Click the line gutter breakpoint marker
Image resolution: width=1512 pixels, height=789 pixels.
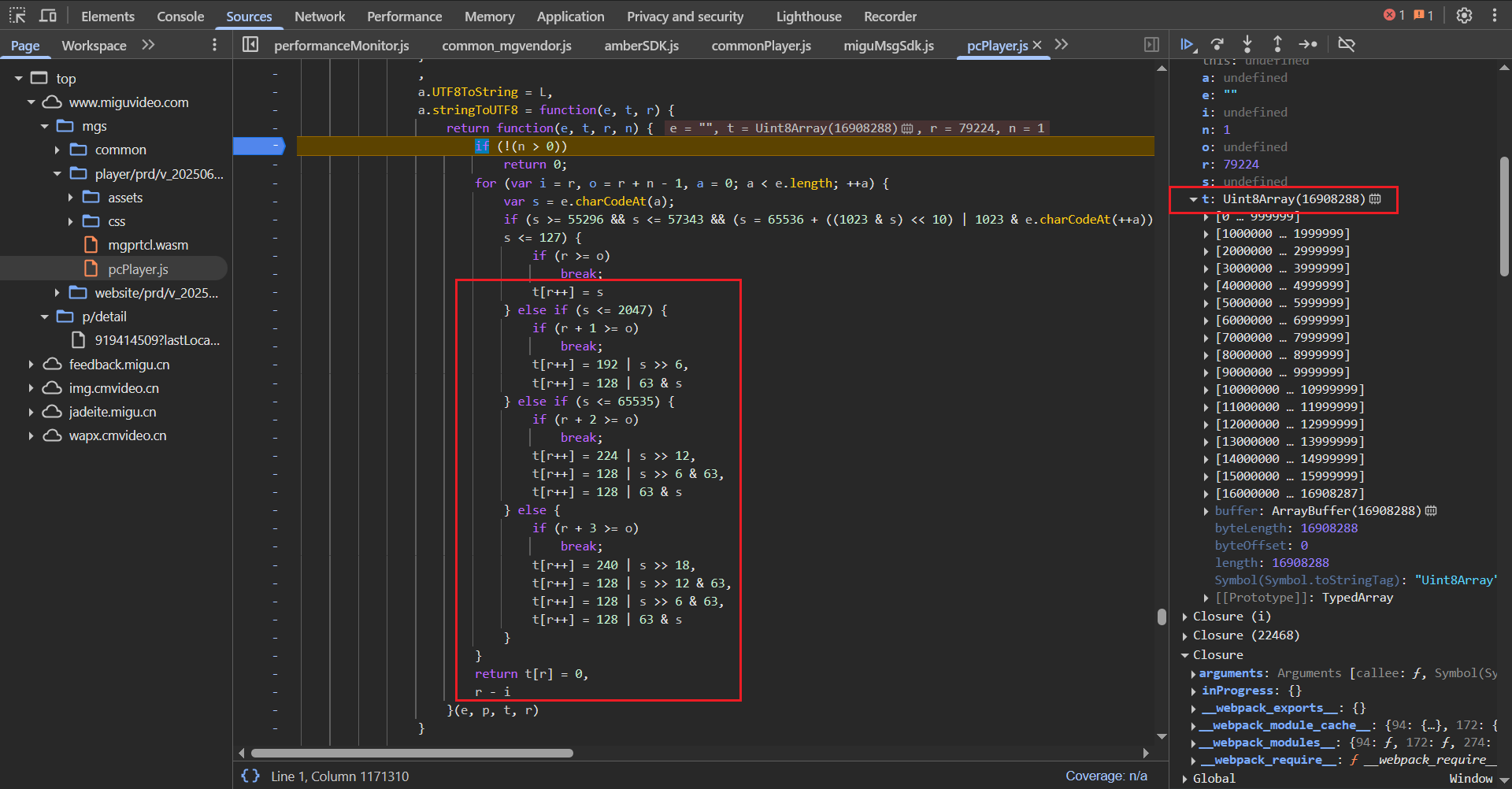pos(259,146)
